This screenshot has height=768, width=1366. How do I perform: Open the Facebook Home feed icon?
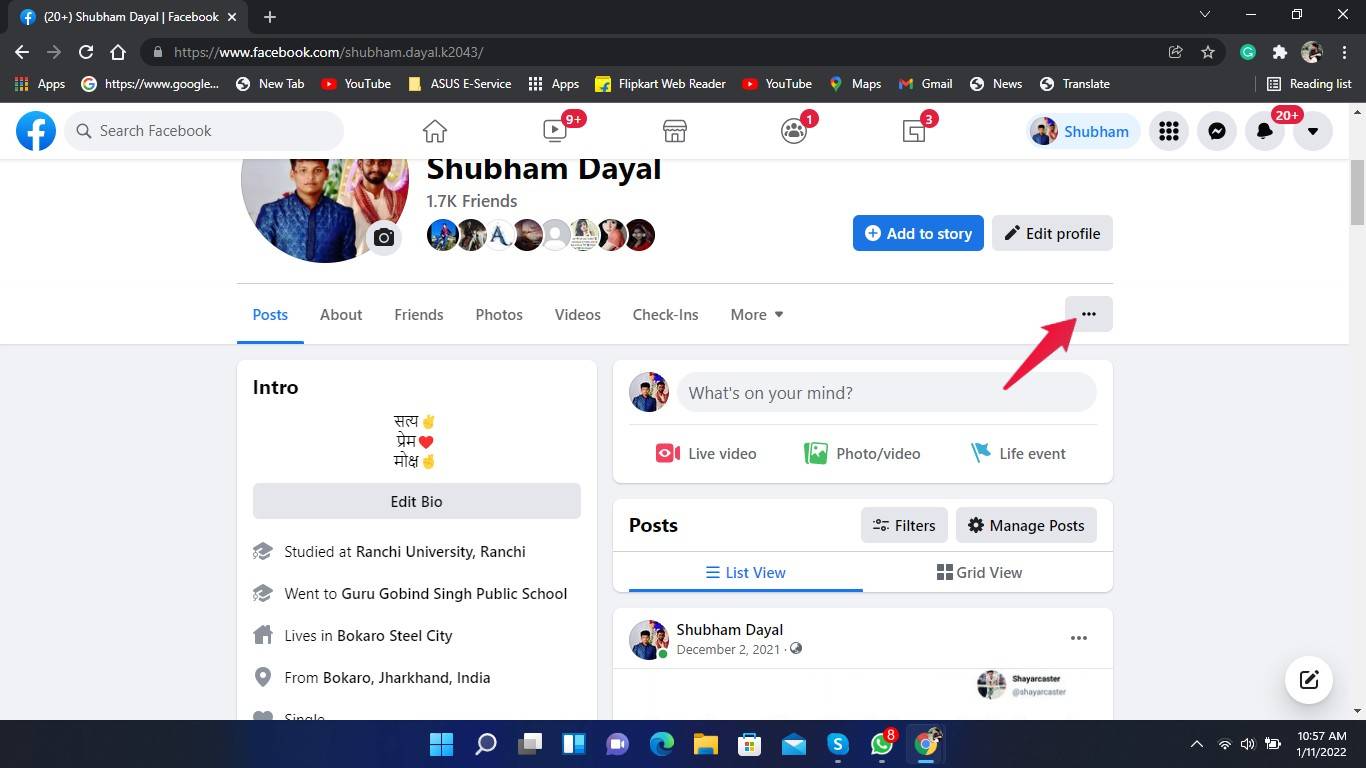(x=434, y=131)
